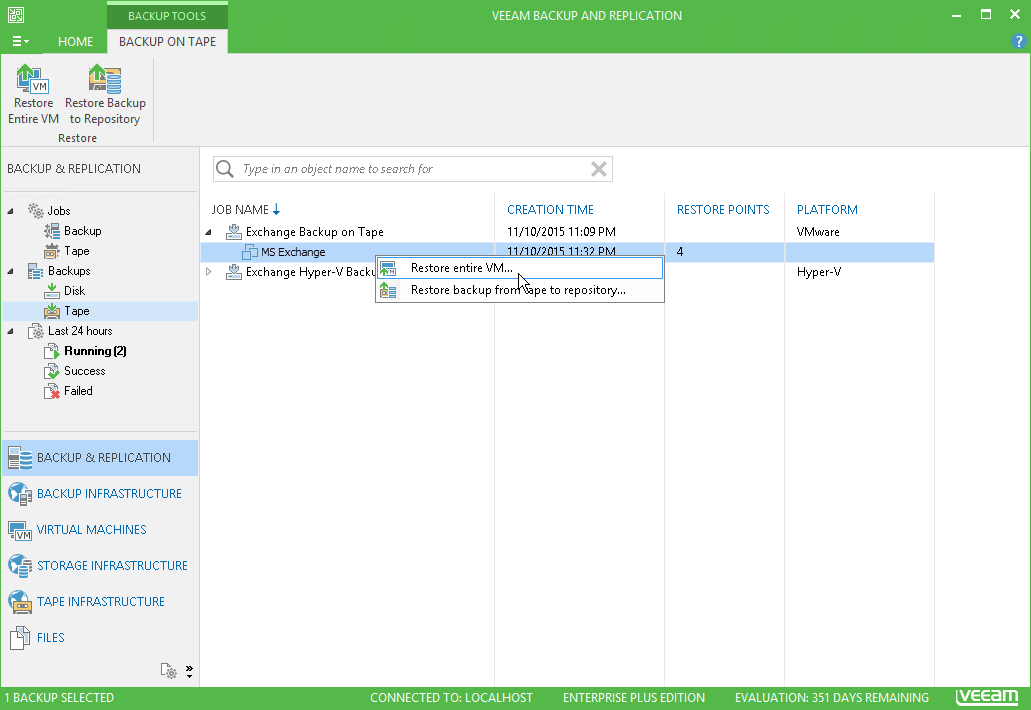Choose Restore backup from tape to repository

pyautogui.click(x=519, y=290)
